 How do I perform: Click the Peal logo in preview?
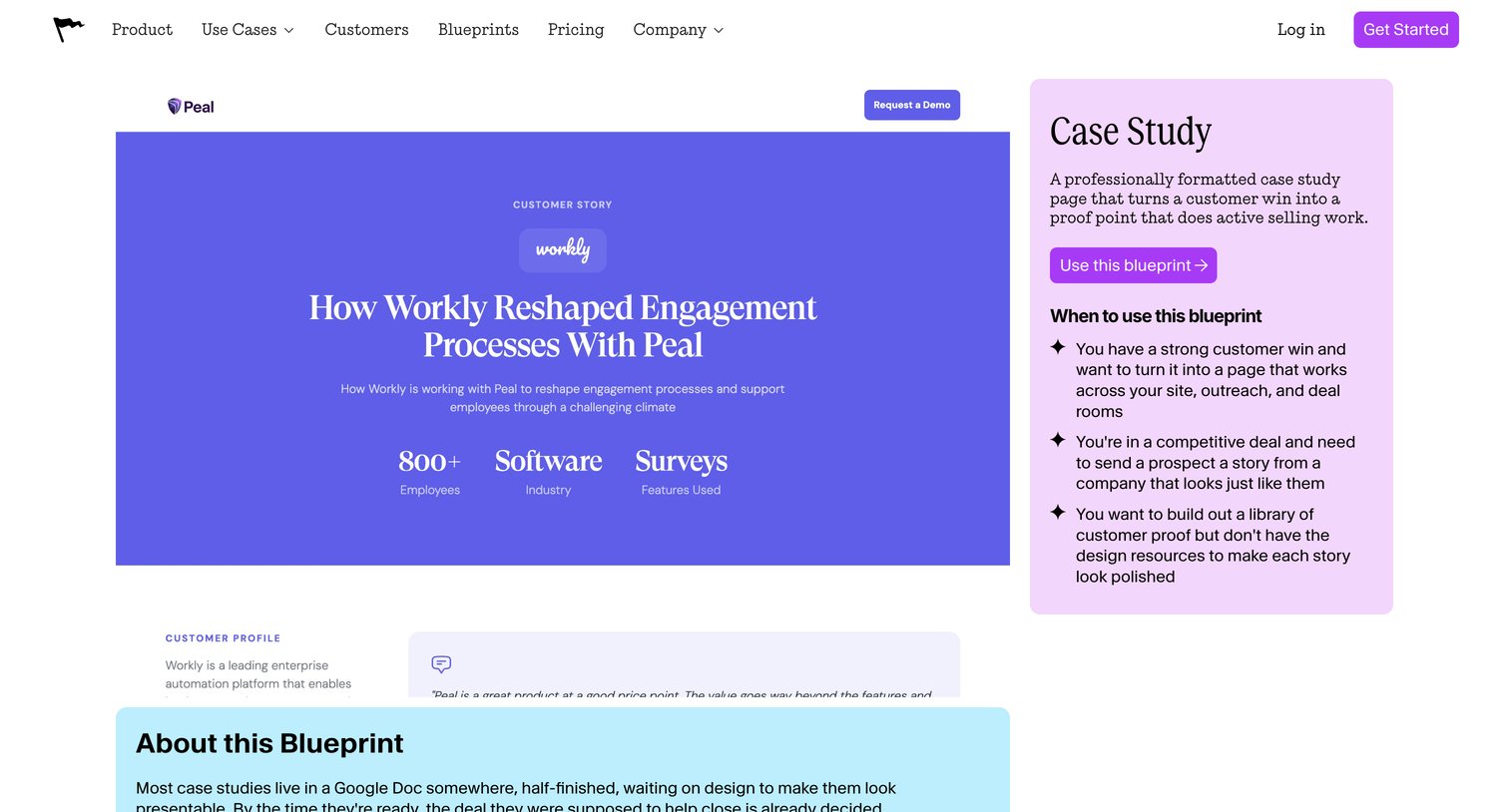coord(191,107)
